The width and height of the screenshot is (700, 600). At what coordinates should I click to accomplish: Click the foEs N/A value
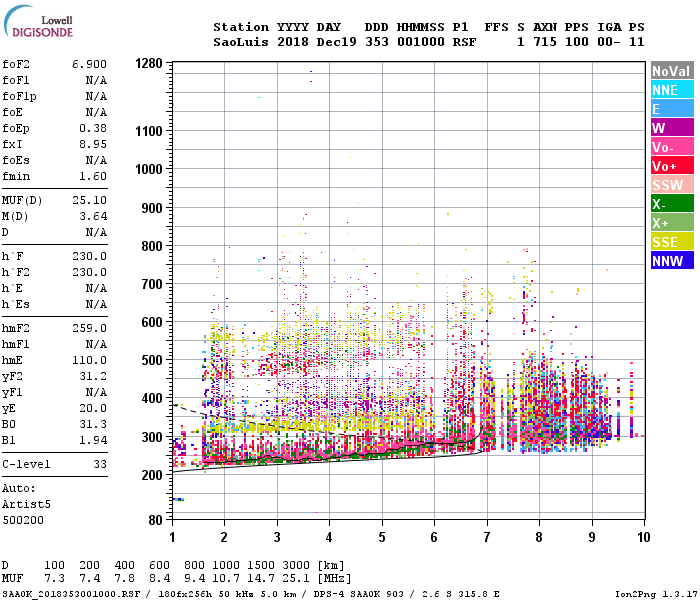point(96,160)
